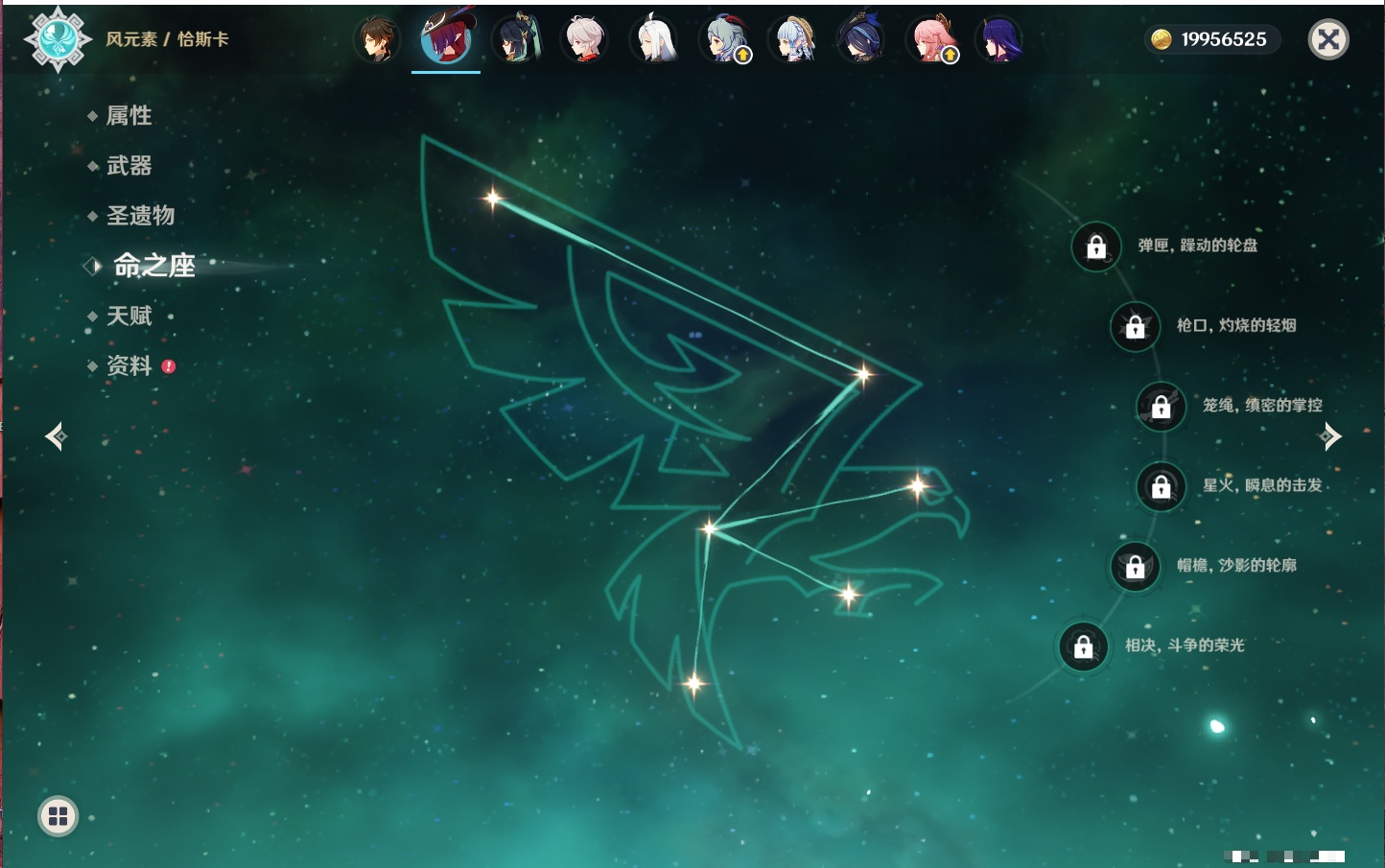Go to the next character with the right arrow
Screen dimensions: 1385x868
1329,436
